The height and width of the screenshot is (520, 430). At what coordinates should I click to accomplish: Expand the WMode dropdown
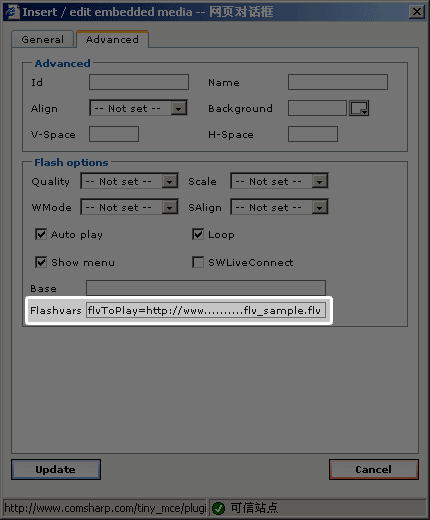129,207
